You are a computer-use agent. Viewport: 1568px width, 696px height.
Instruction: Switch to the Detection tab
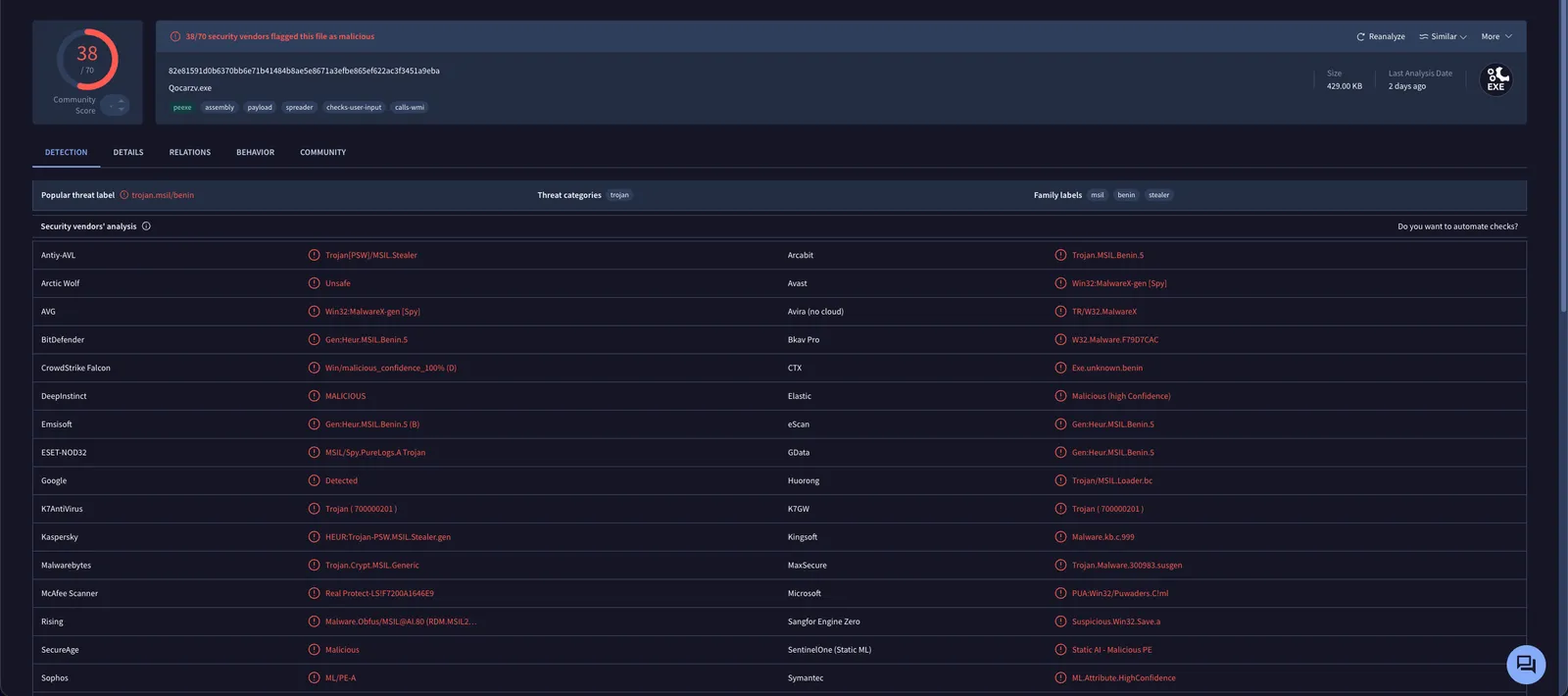coord(66,153)
